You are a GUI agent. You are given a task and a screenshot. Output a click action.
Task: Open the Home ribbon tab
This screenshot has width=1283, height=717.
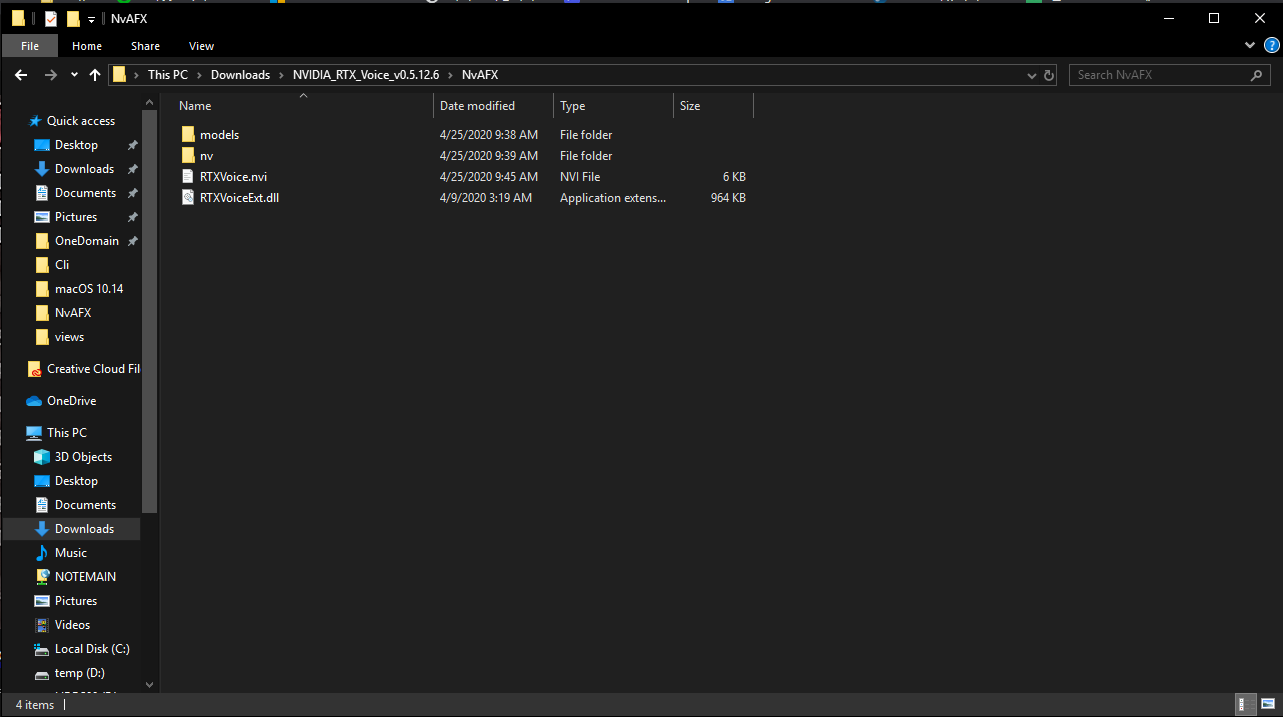click(87, 46)
